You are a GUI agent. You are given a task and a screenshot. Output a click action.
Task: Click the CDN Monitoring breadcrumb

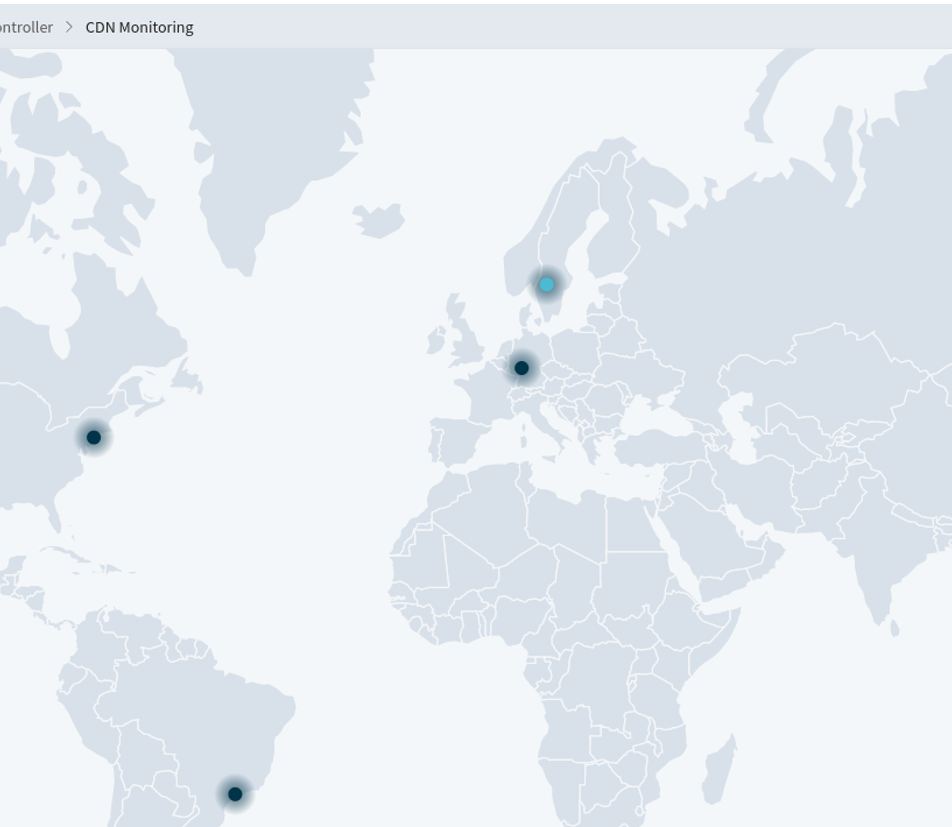point(139,27)
